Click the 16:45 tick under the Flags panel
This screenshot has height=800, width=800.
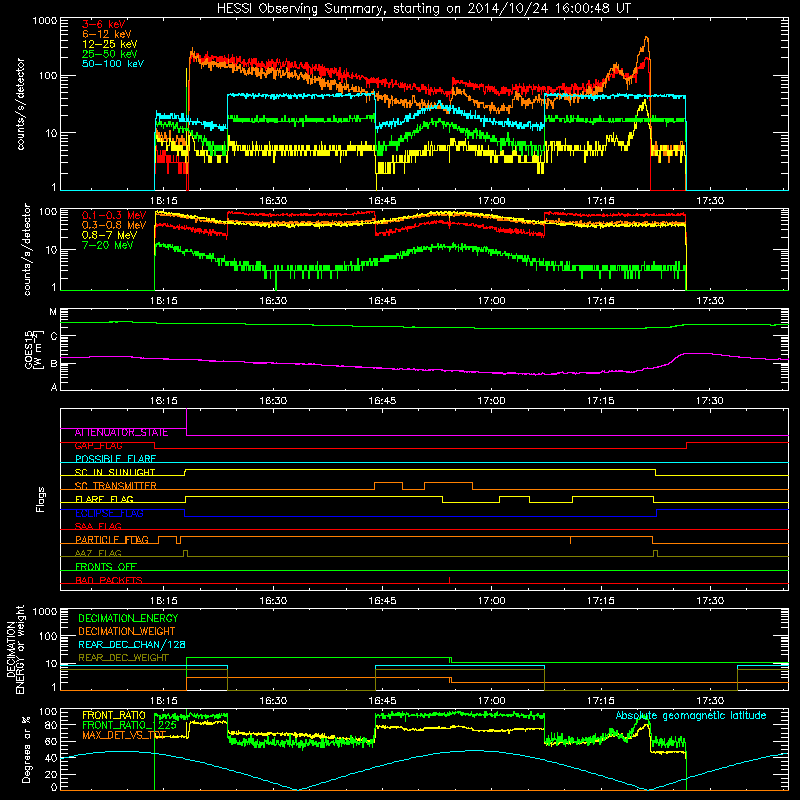coord(382,601)
